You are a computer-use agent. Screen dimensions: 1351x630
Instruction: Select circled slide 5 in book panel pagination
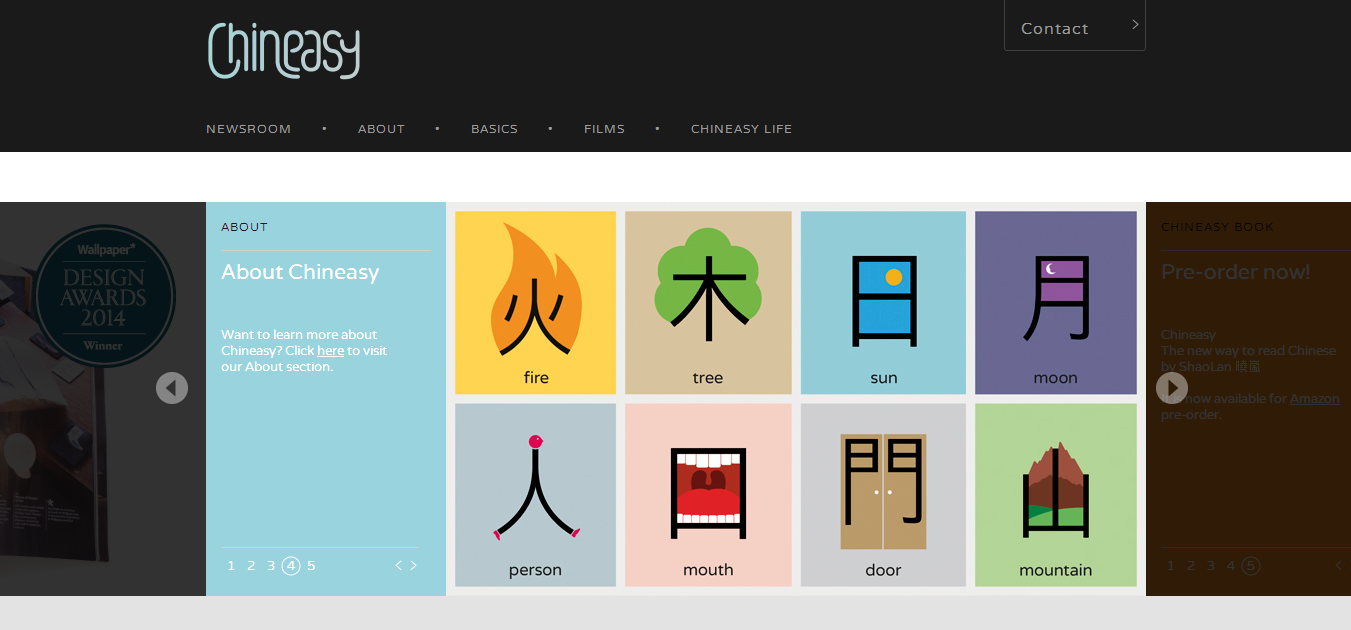1251,566
